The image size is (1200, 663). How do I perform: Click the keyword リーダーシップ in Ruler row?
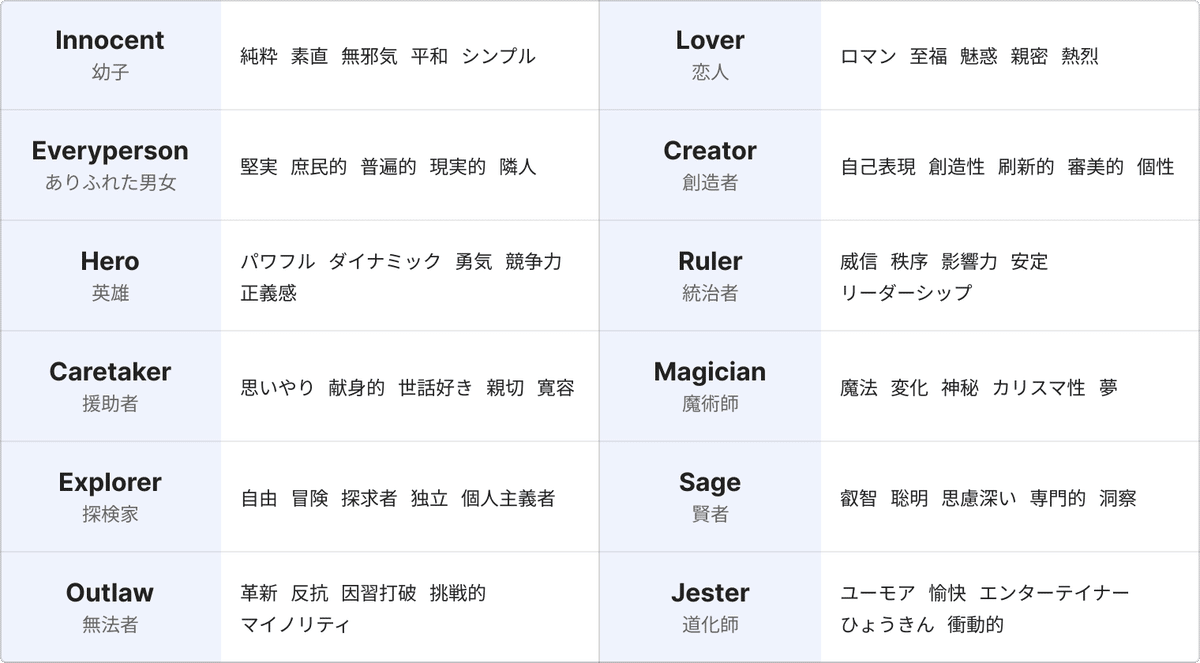906,293
